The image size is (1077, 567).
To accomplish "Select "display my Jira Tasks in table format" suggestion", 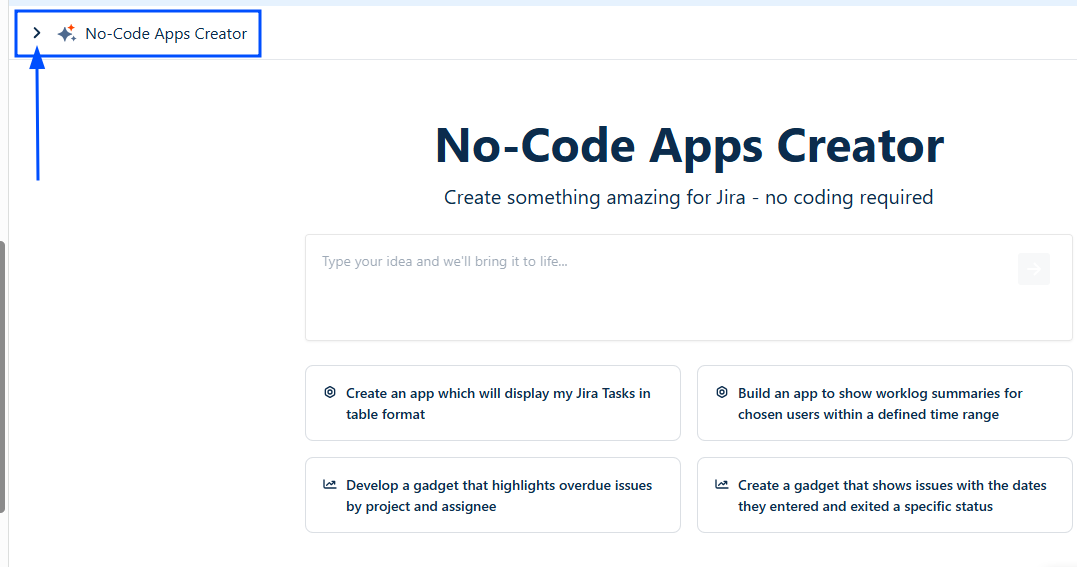I will [498, 403].
